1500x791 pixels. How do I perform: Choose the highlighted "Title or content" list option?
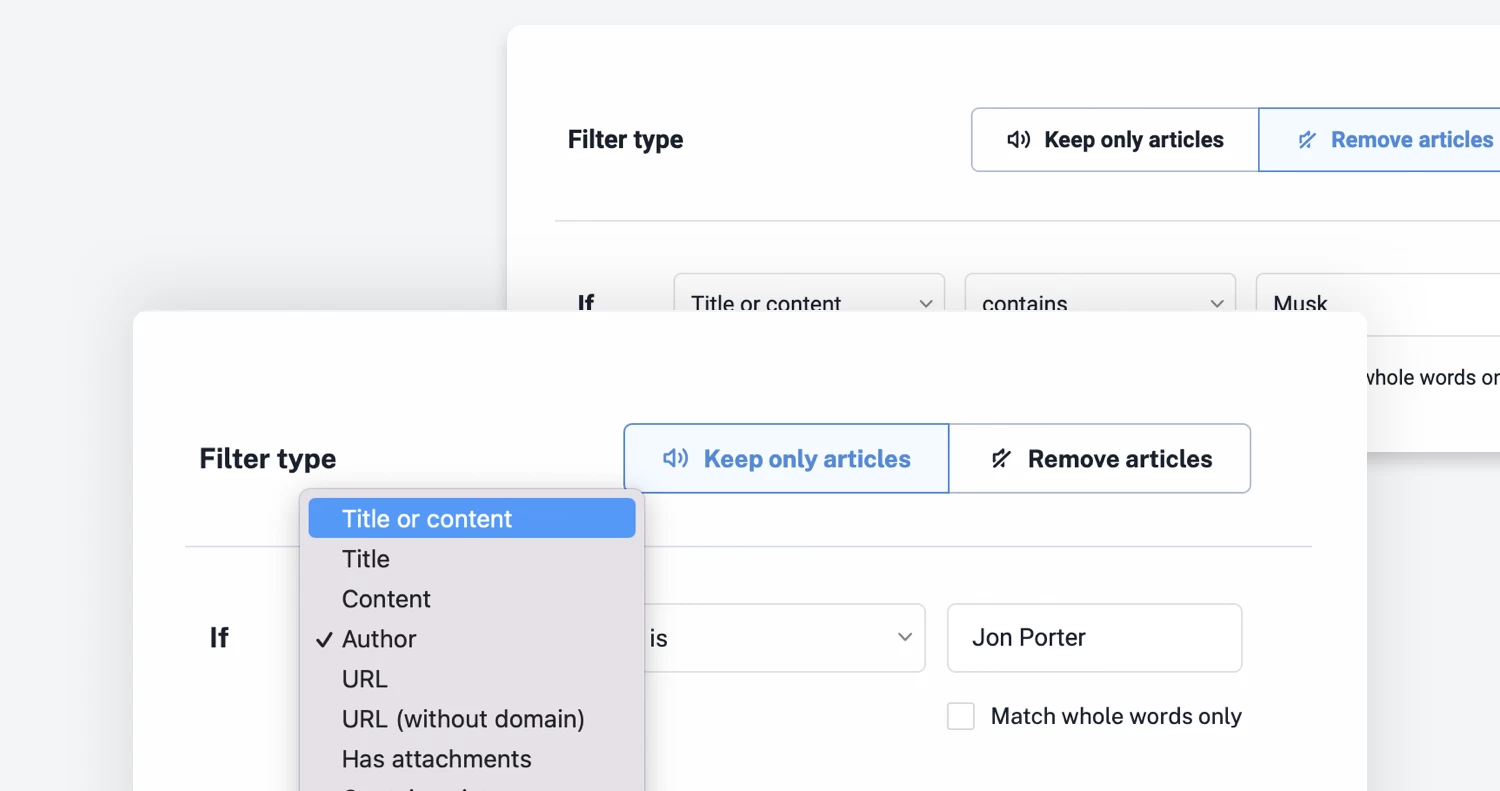(472, 519)
